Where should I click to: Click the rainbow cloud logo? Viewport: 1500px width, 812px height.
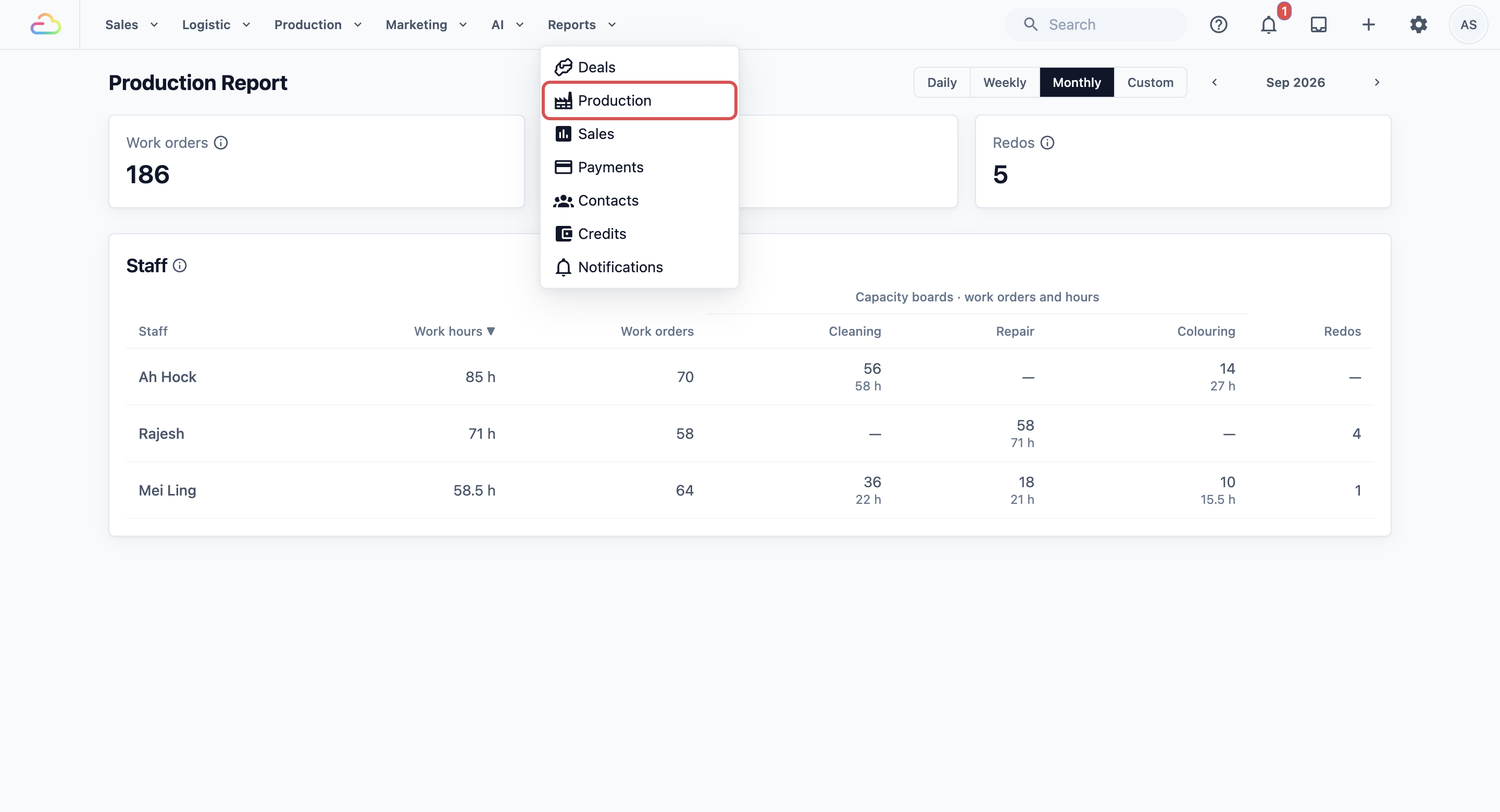(45, 24)
